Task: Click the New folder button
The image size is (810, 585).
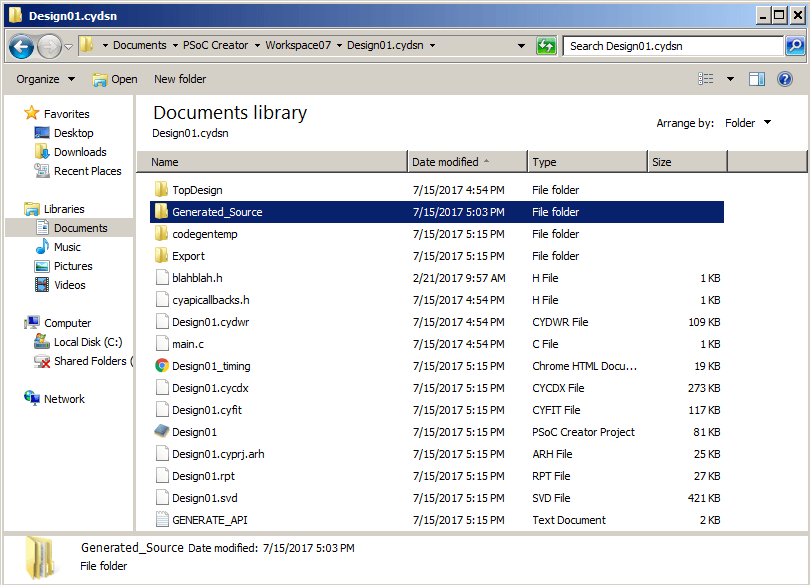Action: pyautogui.click(x=180, y=79)
